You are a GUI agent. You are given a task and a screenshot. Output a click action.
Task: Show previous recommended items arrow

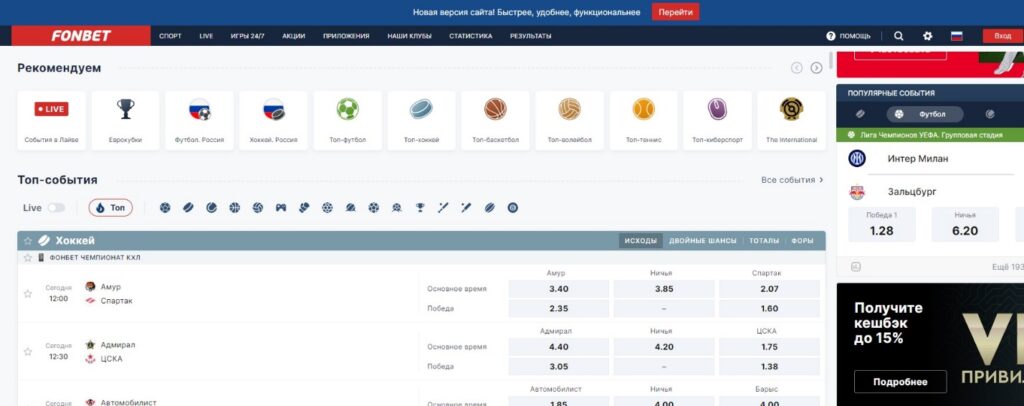796,68
